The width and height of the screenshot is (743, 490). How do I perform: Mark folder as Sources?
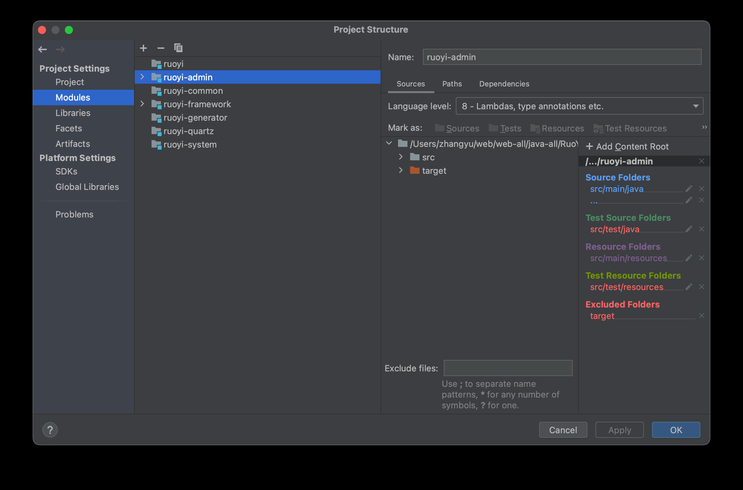point(457,128)
